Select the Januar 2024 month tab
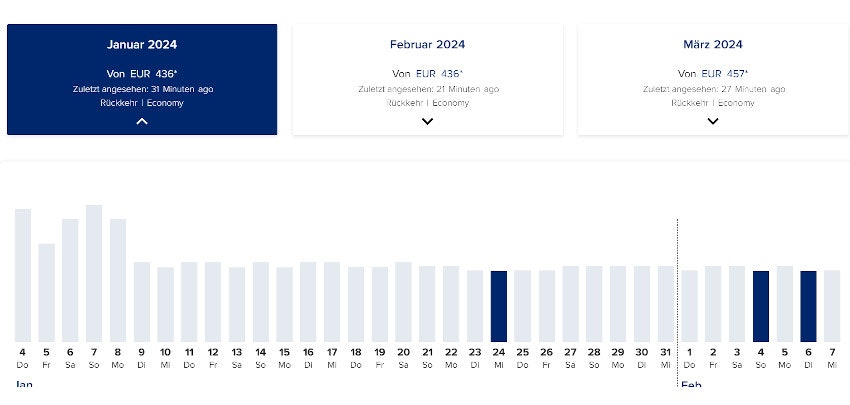 [x=142, y=45]
